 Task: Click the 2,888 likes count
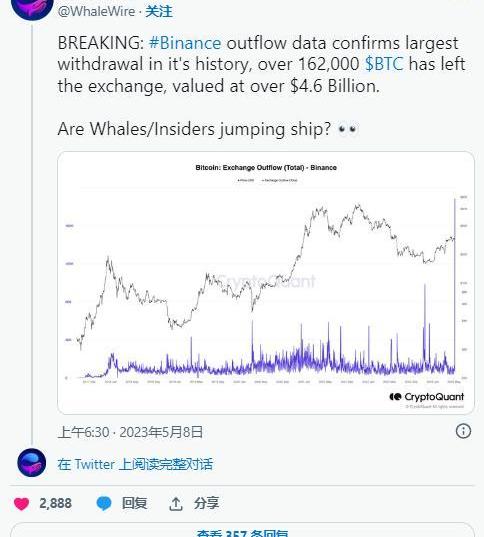(55, 503)
